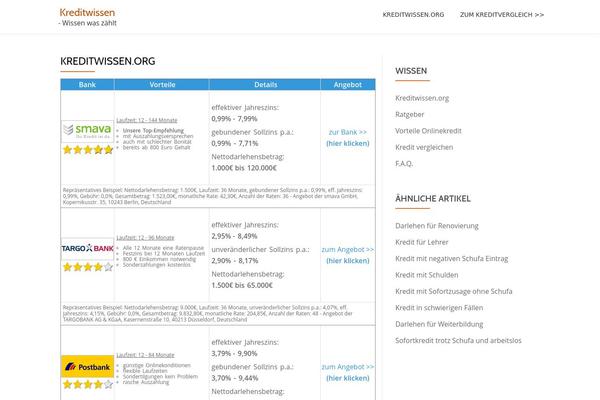The image size is (600, 400).
Task: Click 'rasche Auszahlung' bullet text
Action: pos(146,382)
